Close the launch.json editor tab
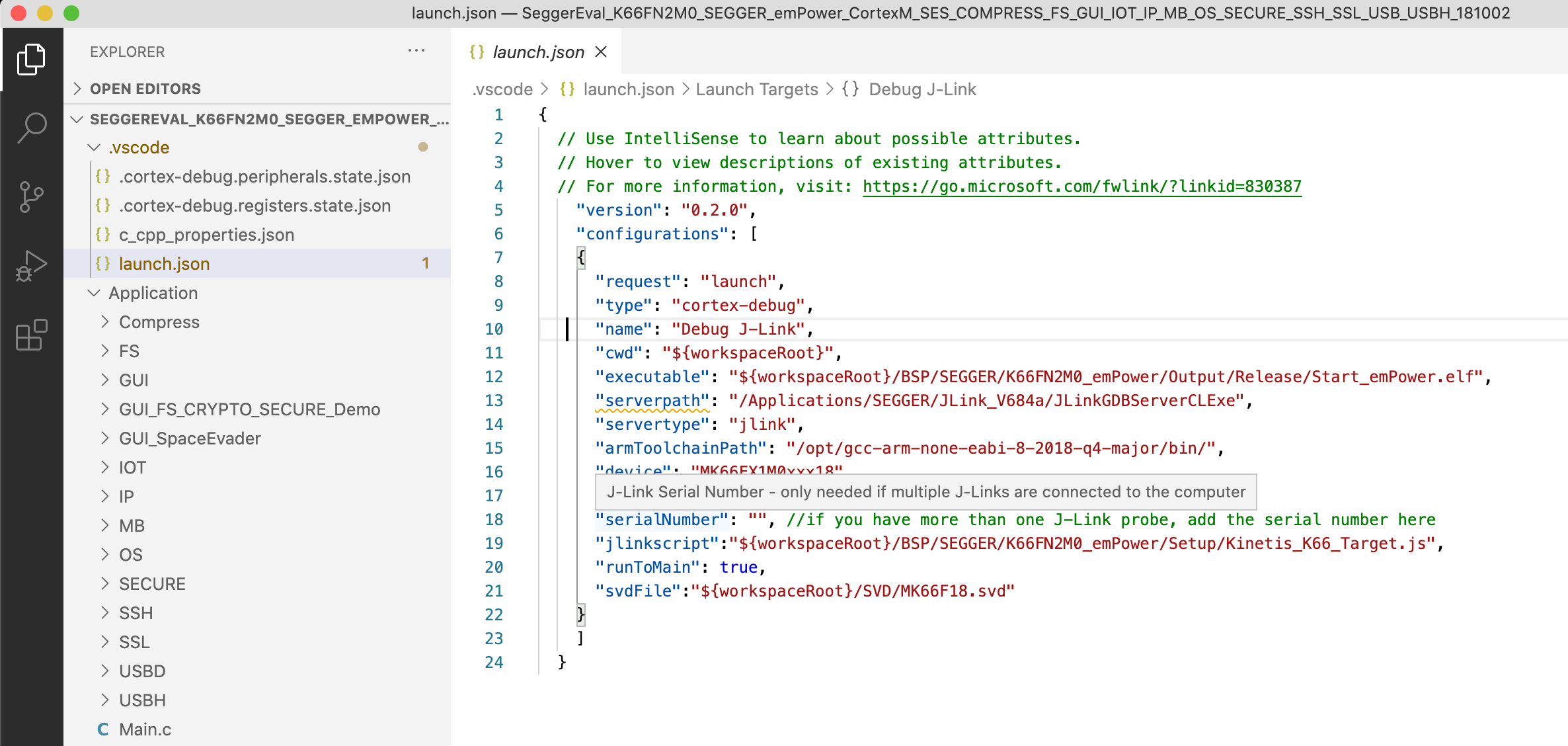The image size is (1568, 746). (x=601, y=52)
